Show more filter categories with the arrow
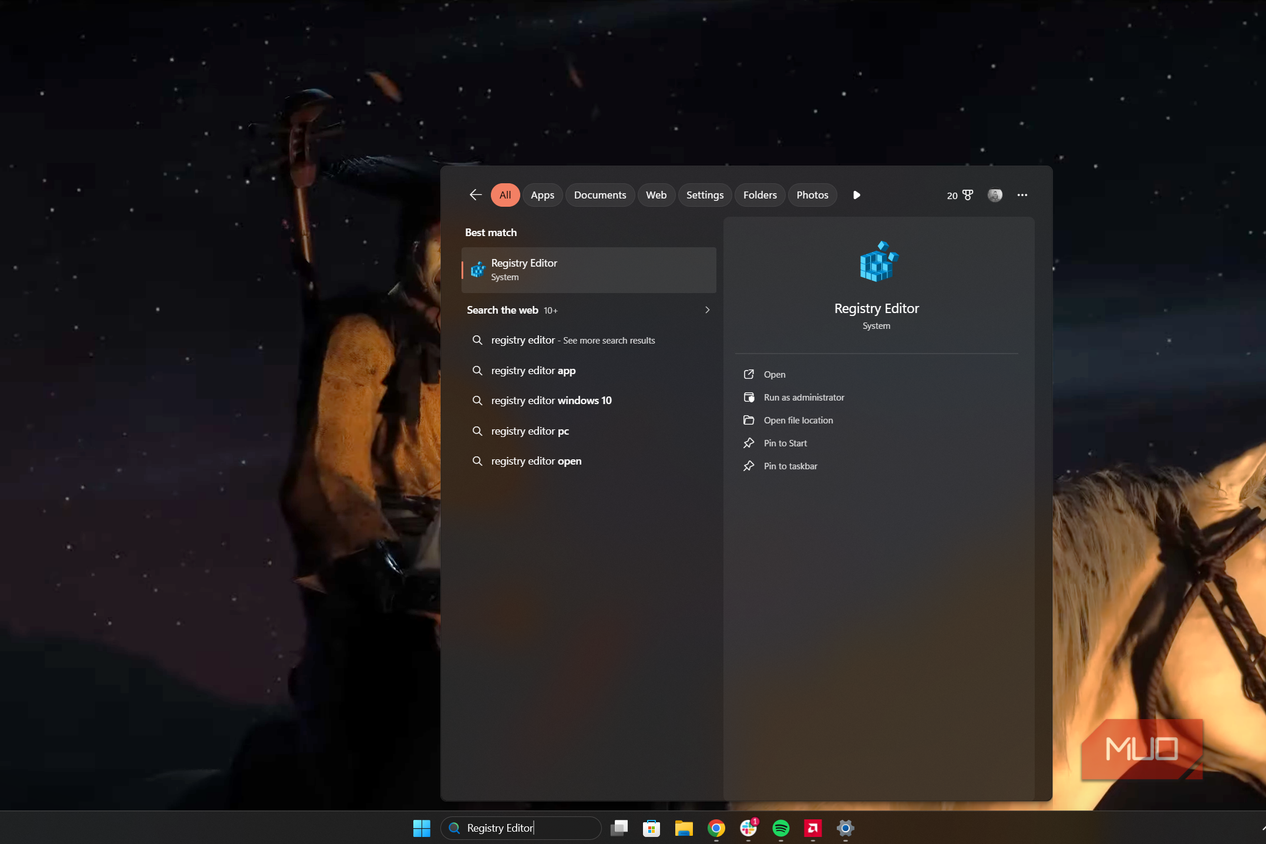The image size is (1266, 844). pos(856,195)
